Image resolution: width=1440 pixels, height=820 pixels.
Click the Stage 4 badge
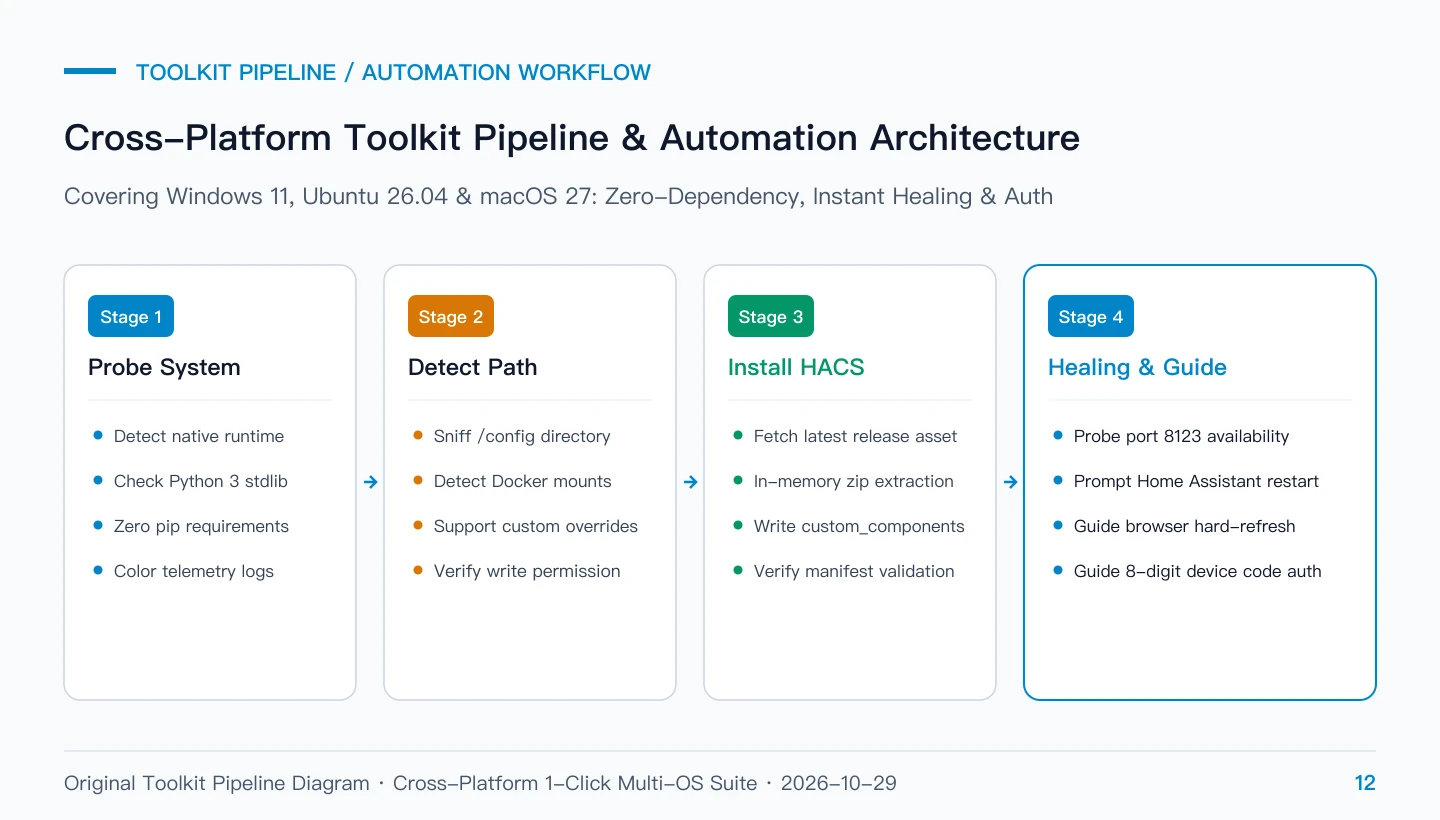coord(1091,317)
